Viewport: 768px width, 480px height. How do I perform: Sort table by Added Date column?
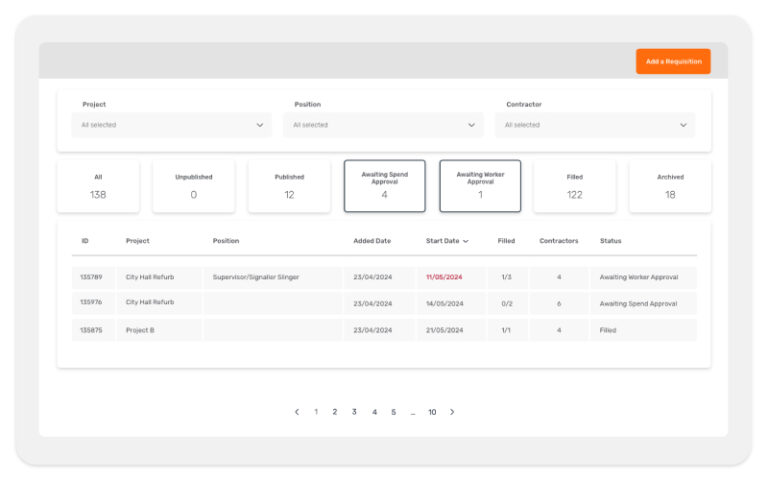click(372, 241)
